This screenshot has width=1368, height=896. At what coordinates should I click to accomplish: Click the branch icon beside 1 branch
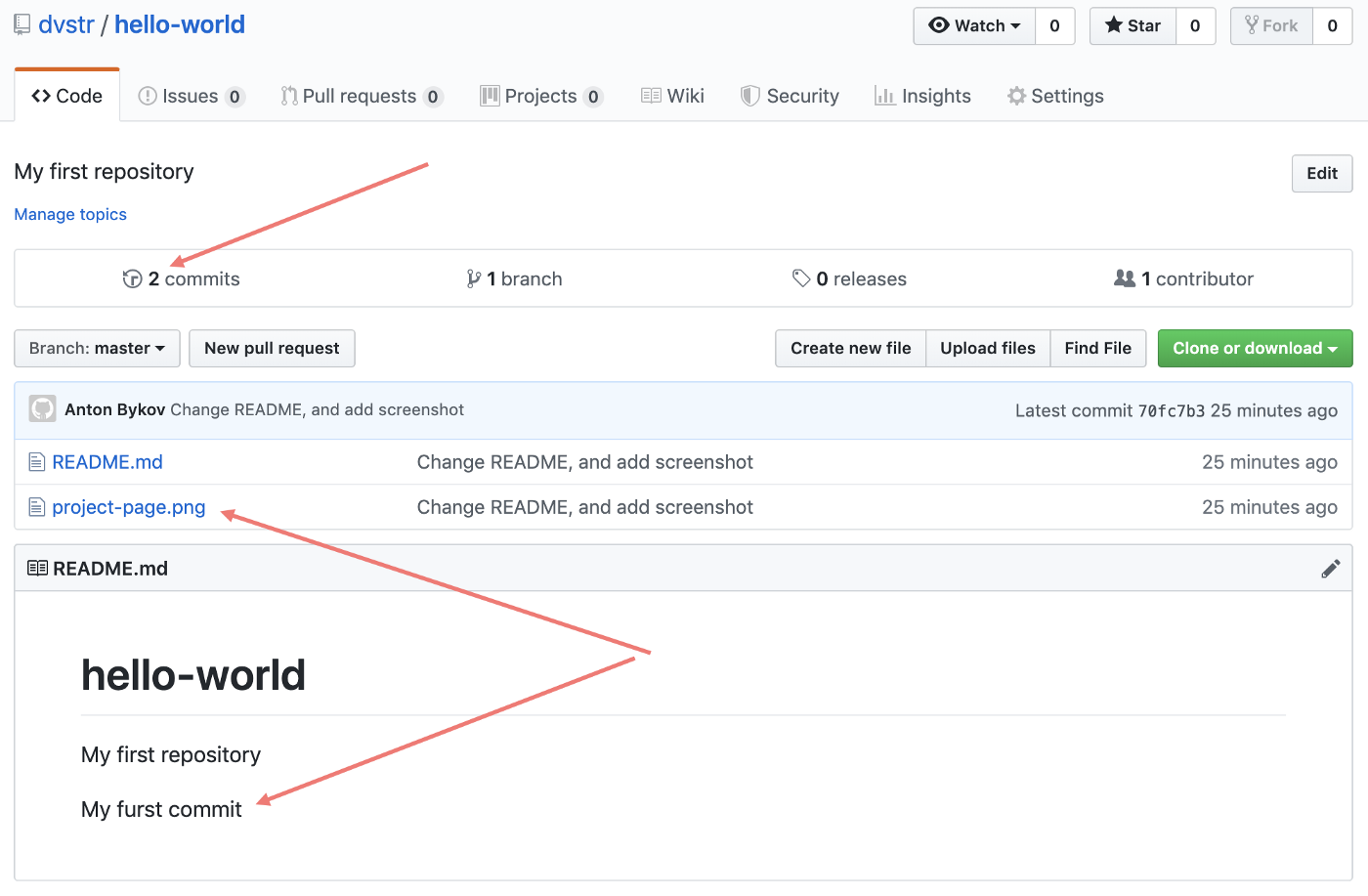(473, 278)
